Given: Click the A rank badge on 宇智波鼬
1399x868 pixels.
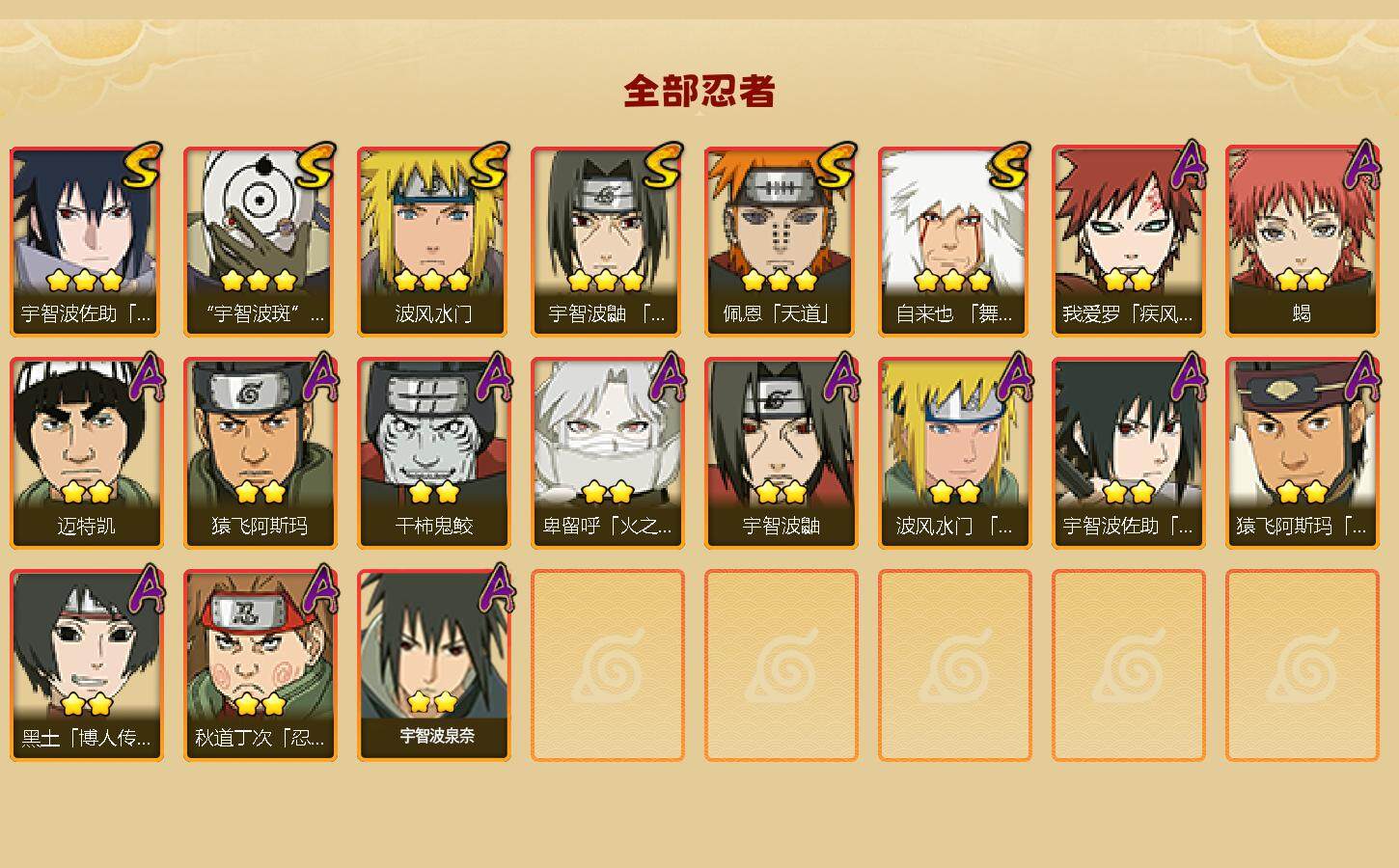Looking at the screenshot, I should (842, 377).
